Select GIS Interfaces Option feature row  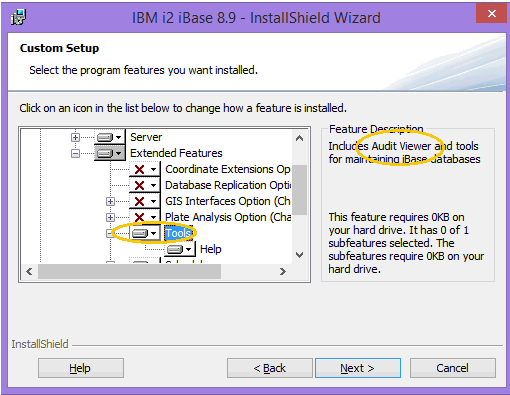[x=228, y=201]
